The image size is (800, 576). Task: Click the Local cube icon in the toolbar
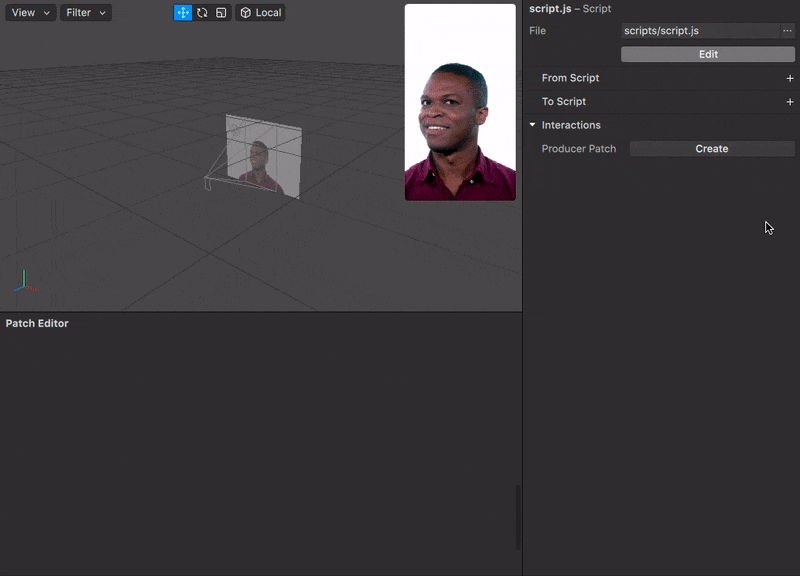coord(246,12)
